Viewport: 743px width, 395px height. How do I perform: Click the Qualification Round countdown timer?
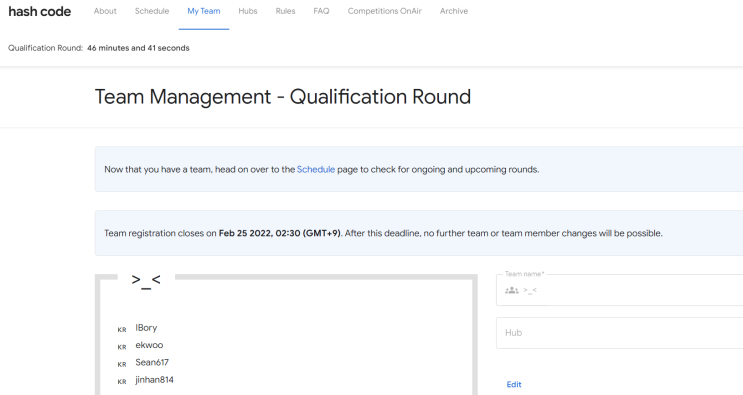tap(138, 48)
